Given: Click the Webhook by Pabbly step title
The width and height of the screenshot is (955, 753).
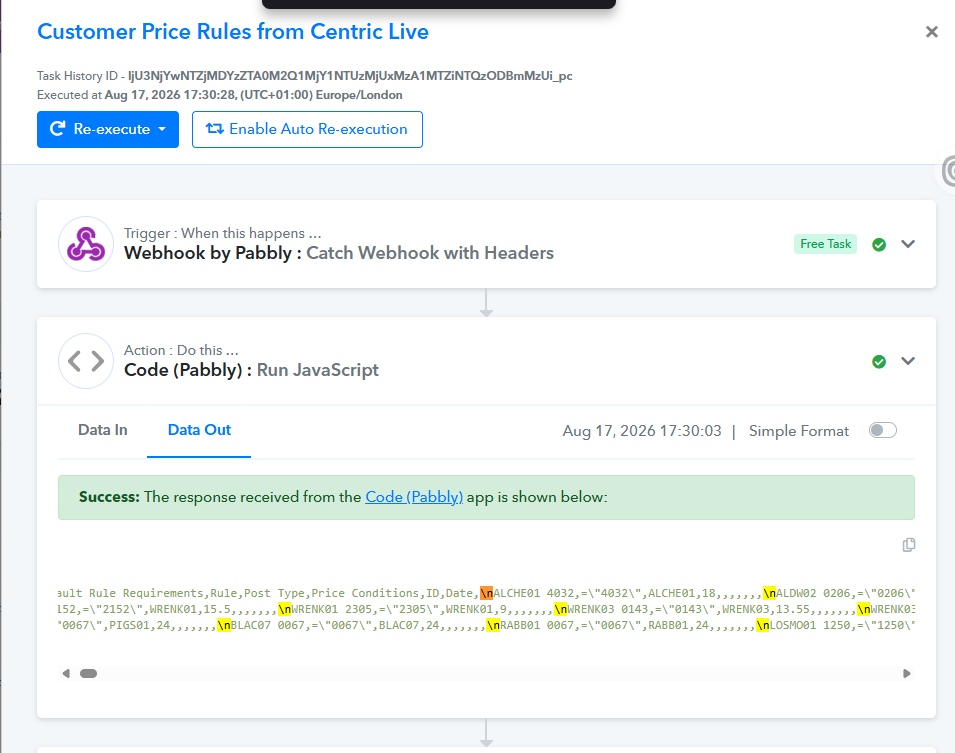Looking at the screenshot, I should click(x=339, y=253).
